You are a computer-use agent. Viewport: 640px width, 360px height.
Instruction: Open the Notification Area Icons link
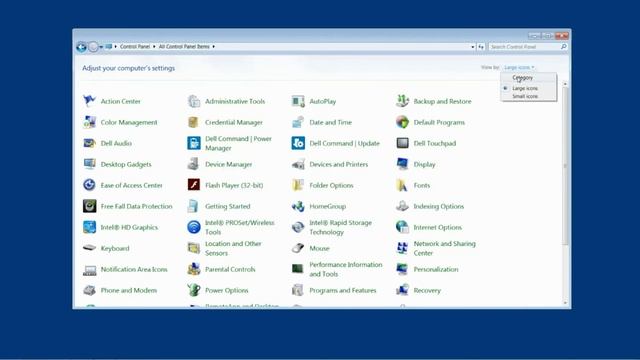point(134,269)
